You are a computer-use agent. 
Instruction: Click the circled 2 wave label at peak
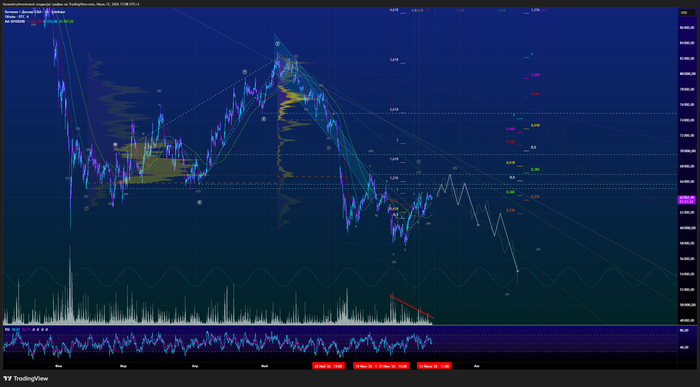point(277,44)
